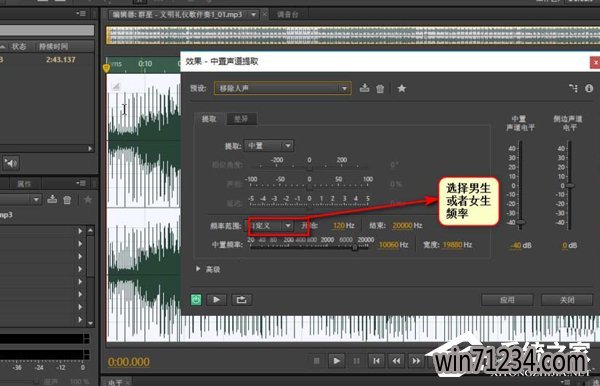This screenshot has height=386, width=600.
Task: Click the 中置声道电平 vertical slider handle
Action: [x=520, y=222]
